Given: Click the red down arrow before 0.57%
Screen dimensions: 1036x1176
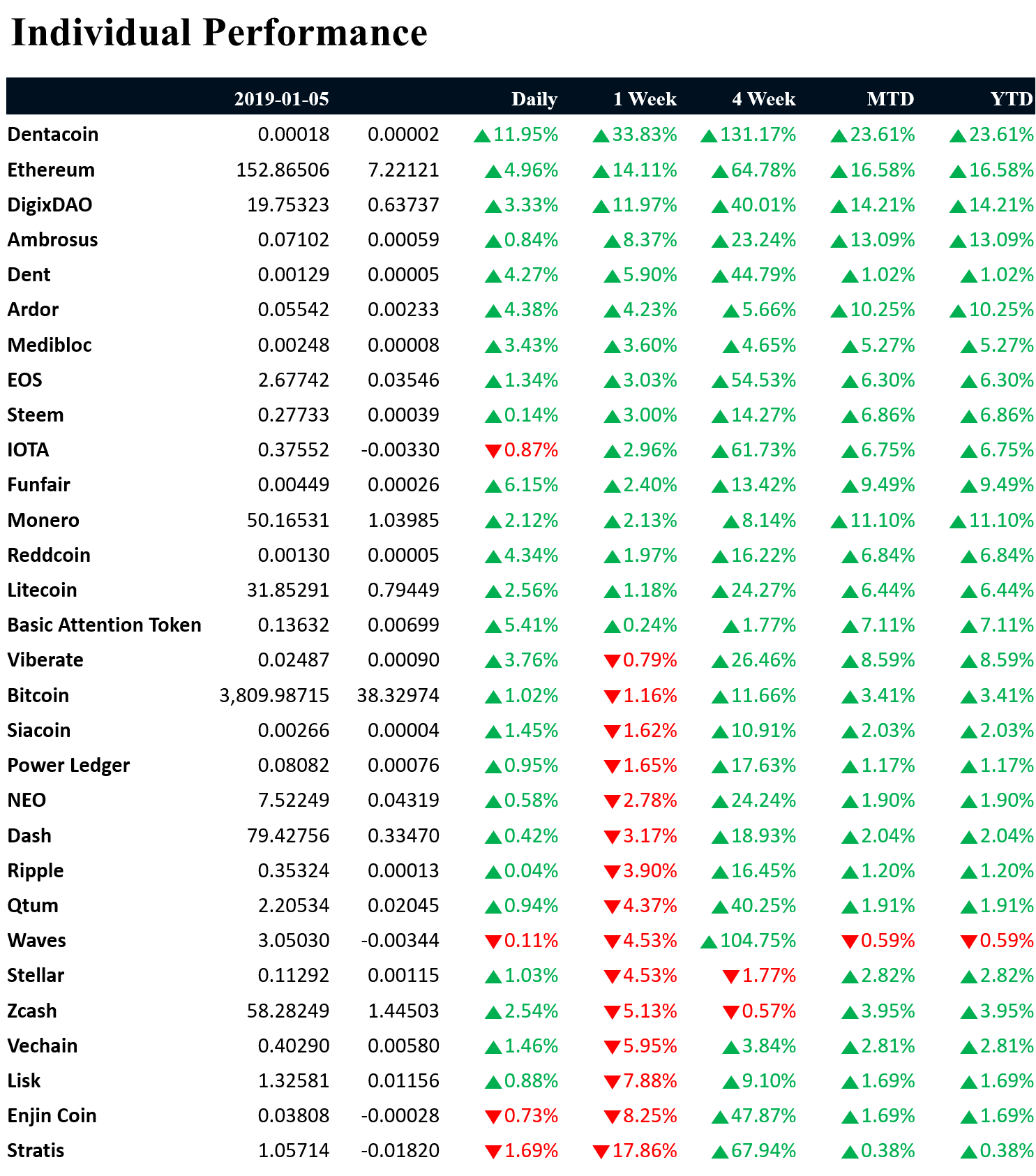Looking at the screenshot, I should (x=731, y=1013).
